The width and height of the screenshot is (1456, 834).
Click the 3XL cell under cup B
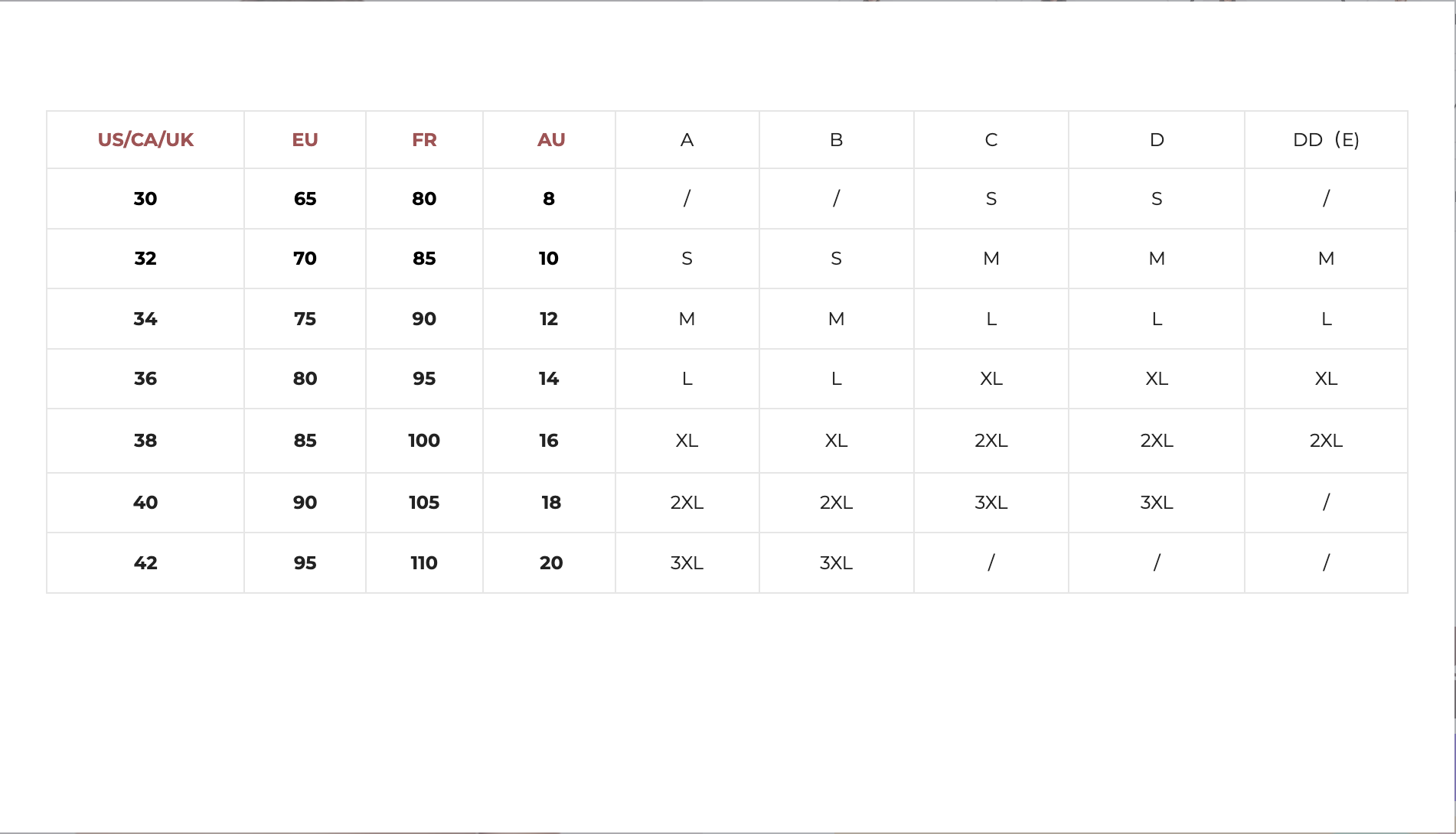point(836,563)
